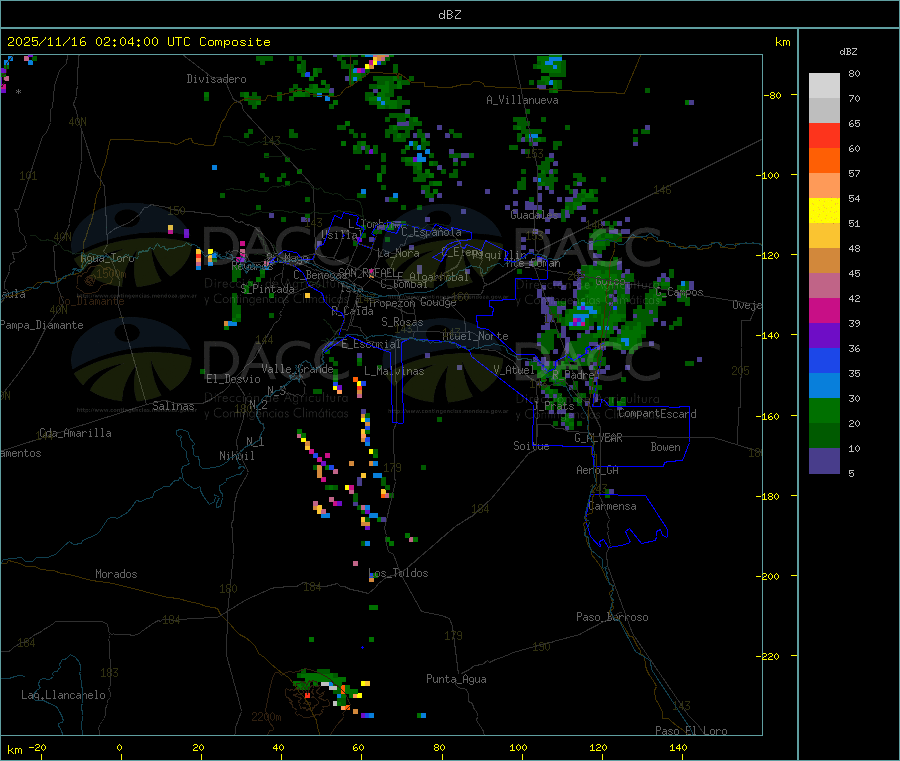This screenshot has width=900, height=761.
Task: Click the CompantEscard map label
Action: coord(657,414)
